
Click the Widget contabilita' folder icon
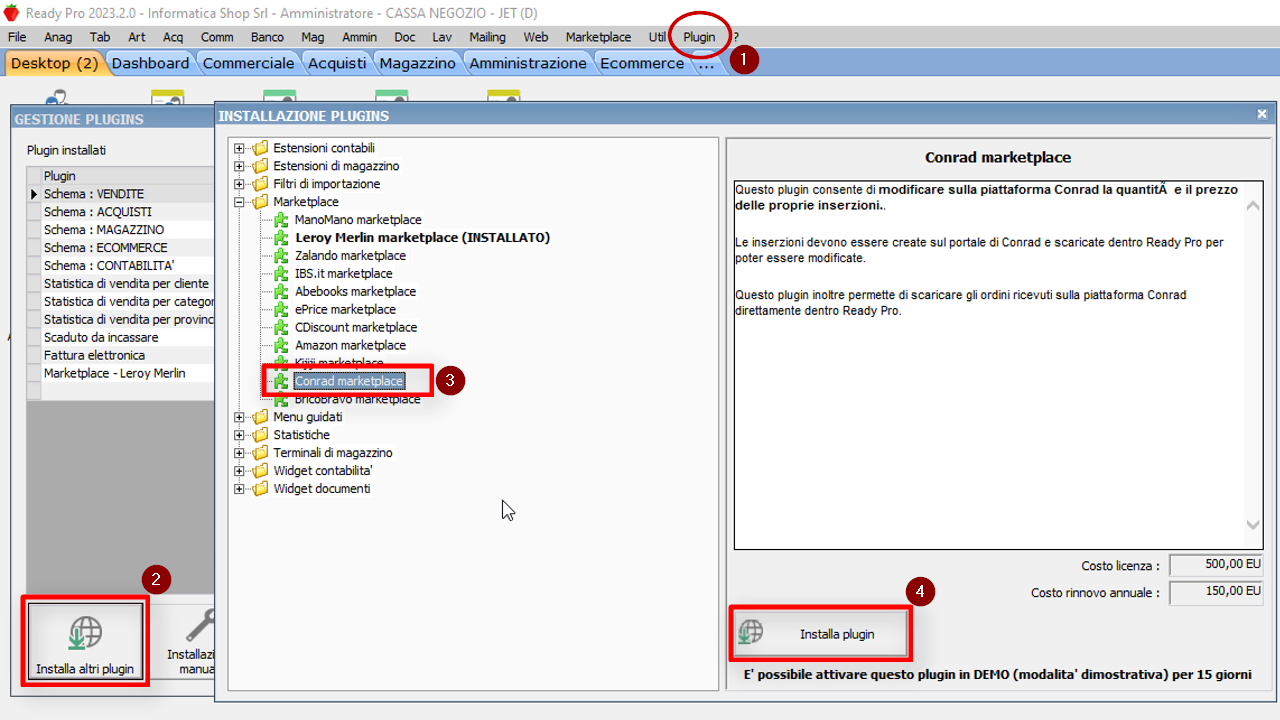tap(261, 471)
